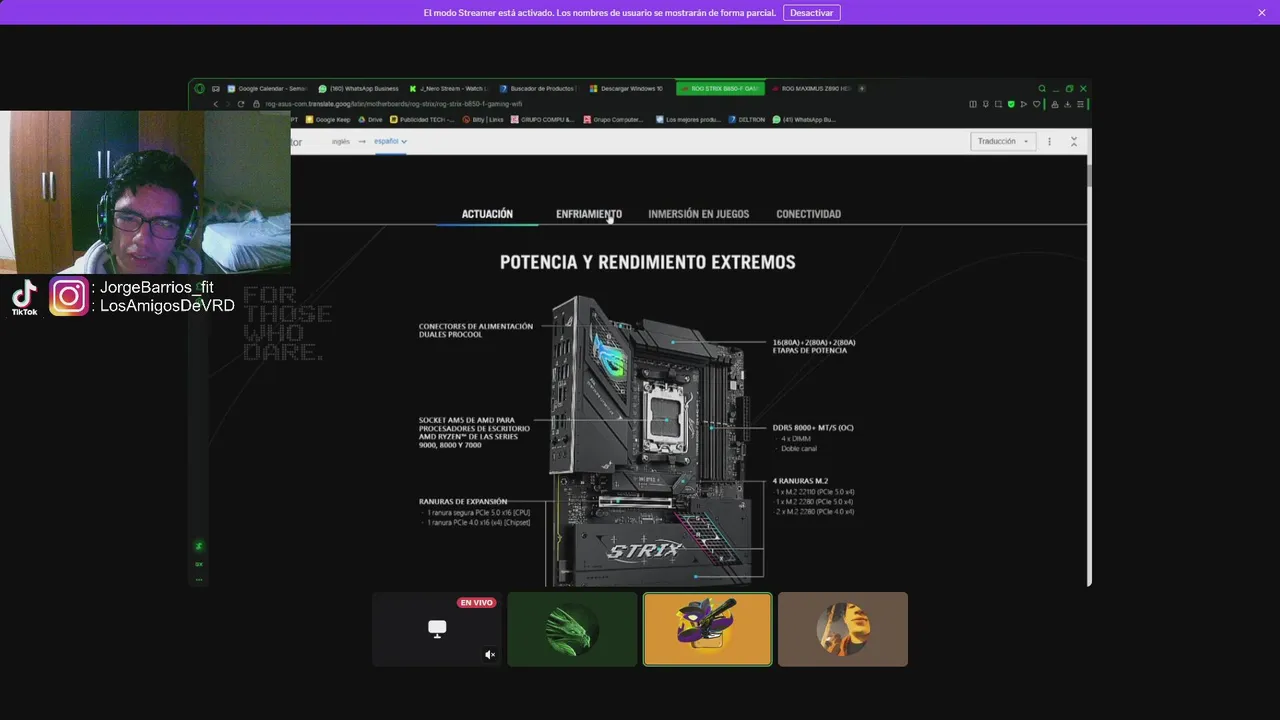The image size is (1280, 720).
Task: Select the CONECTIVIDAD section tab
Action: (808, 214)
